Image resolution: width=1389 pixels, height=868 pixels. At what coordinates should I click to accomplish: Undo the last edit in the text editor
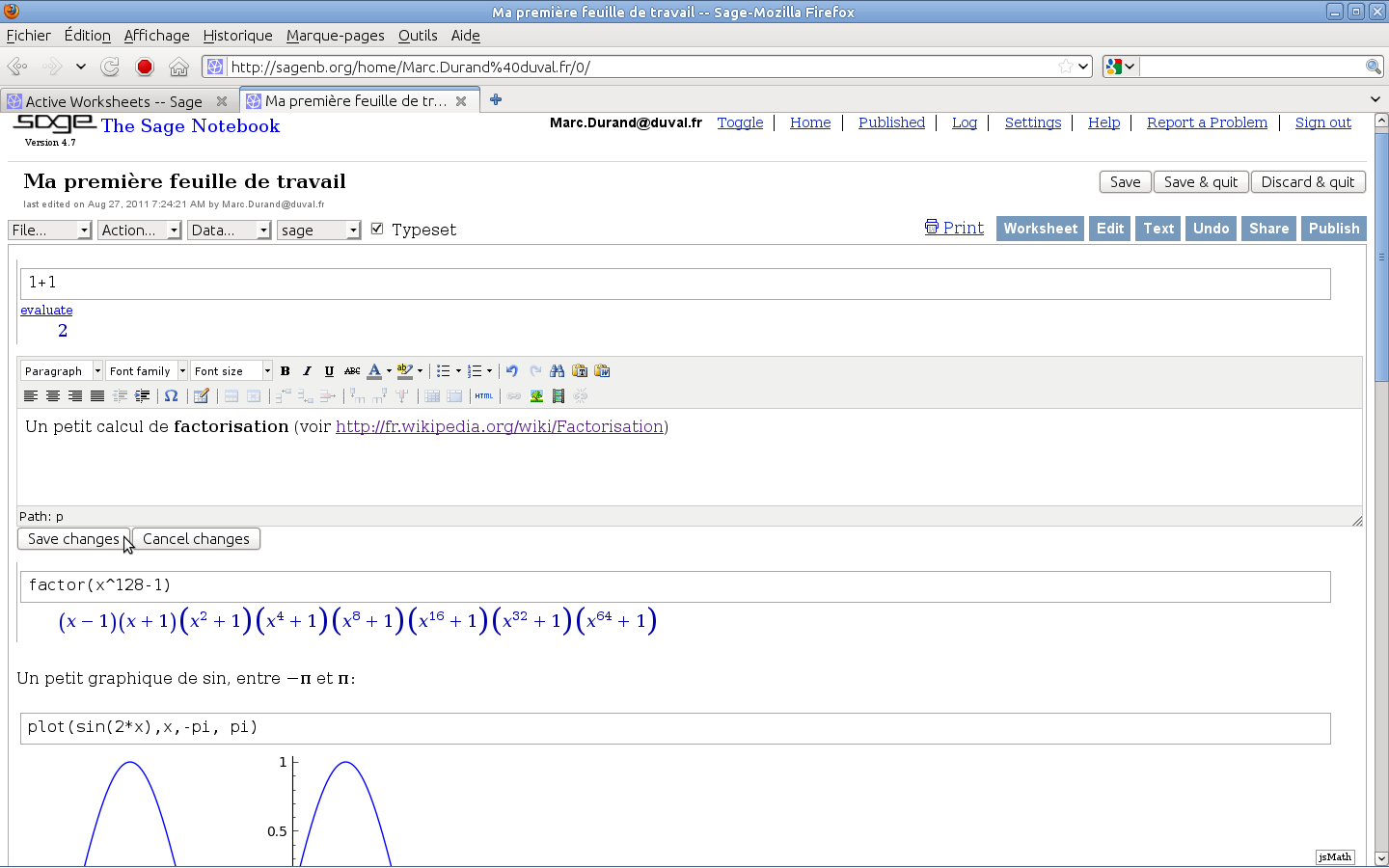(x=512, y=371)
